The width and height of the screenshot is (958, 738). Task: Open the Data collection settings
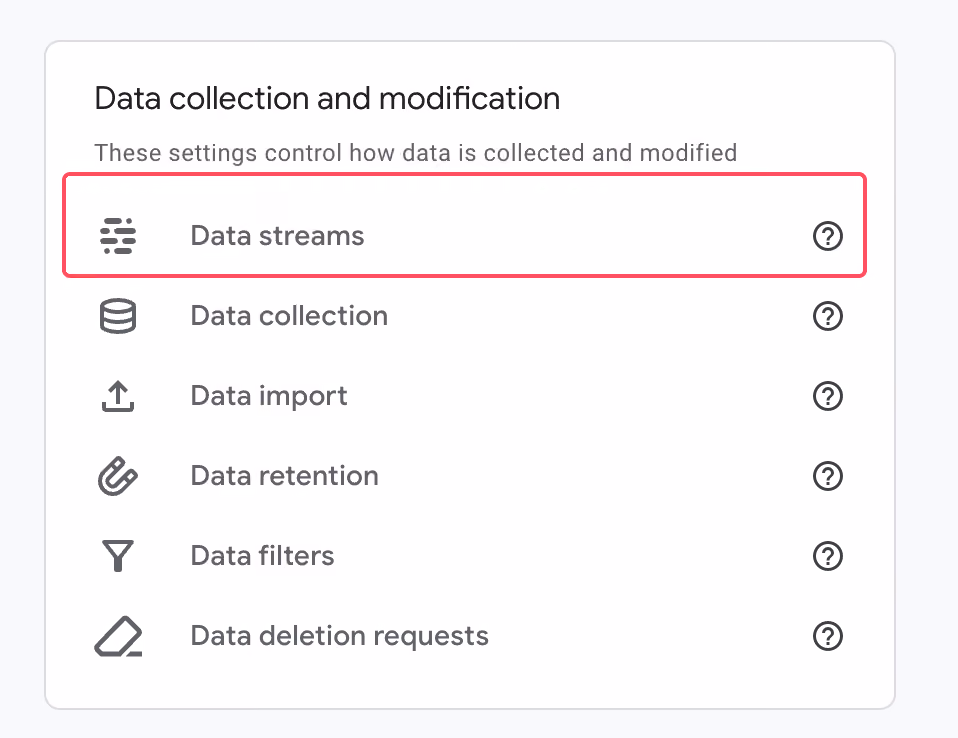pos(464,316)
